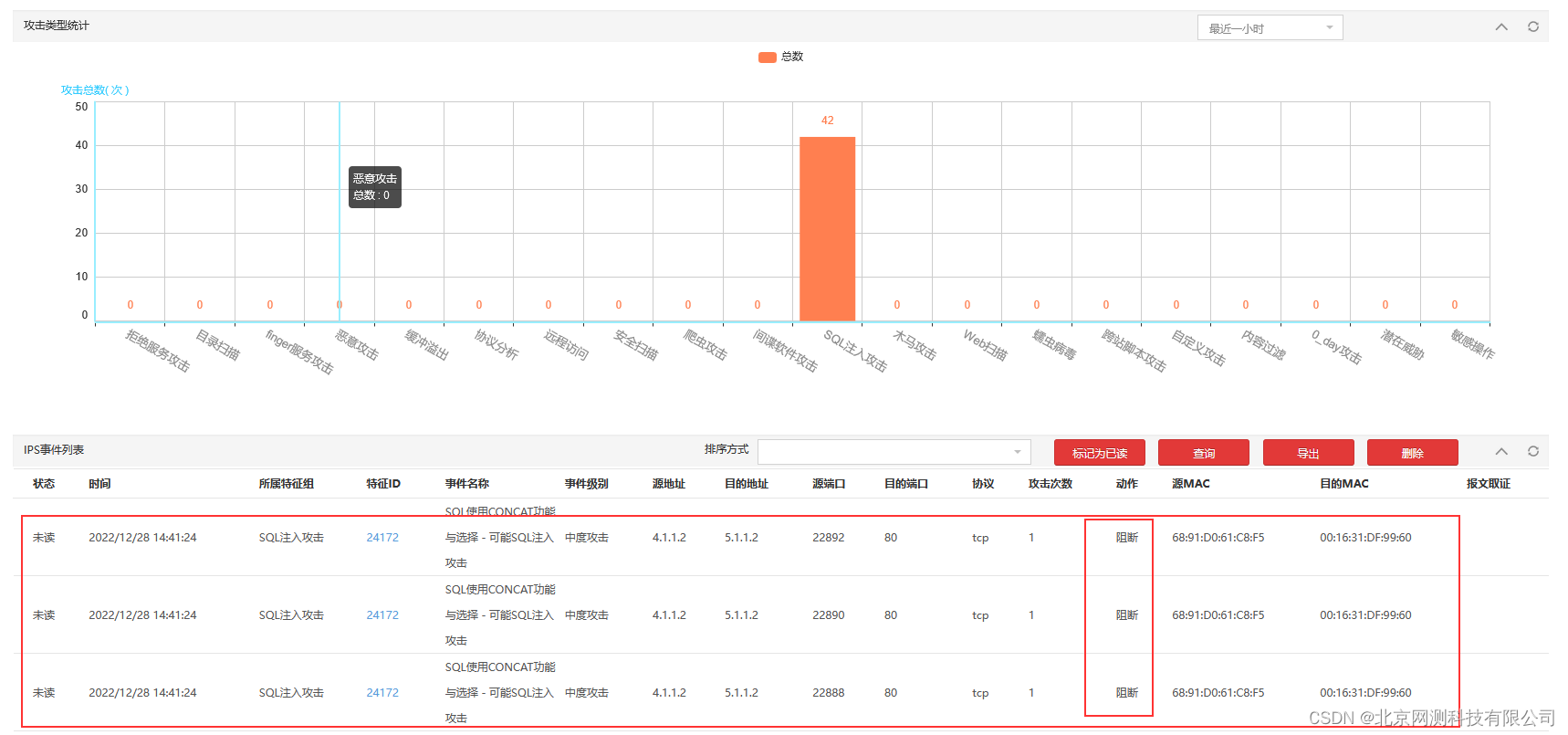Image resolution: width=1568 pixels, height=735 pixels.
Task: Click the Web扫描 axis label
Action: click(x=986, y=345)
